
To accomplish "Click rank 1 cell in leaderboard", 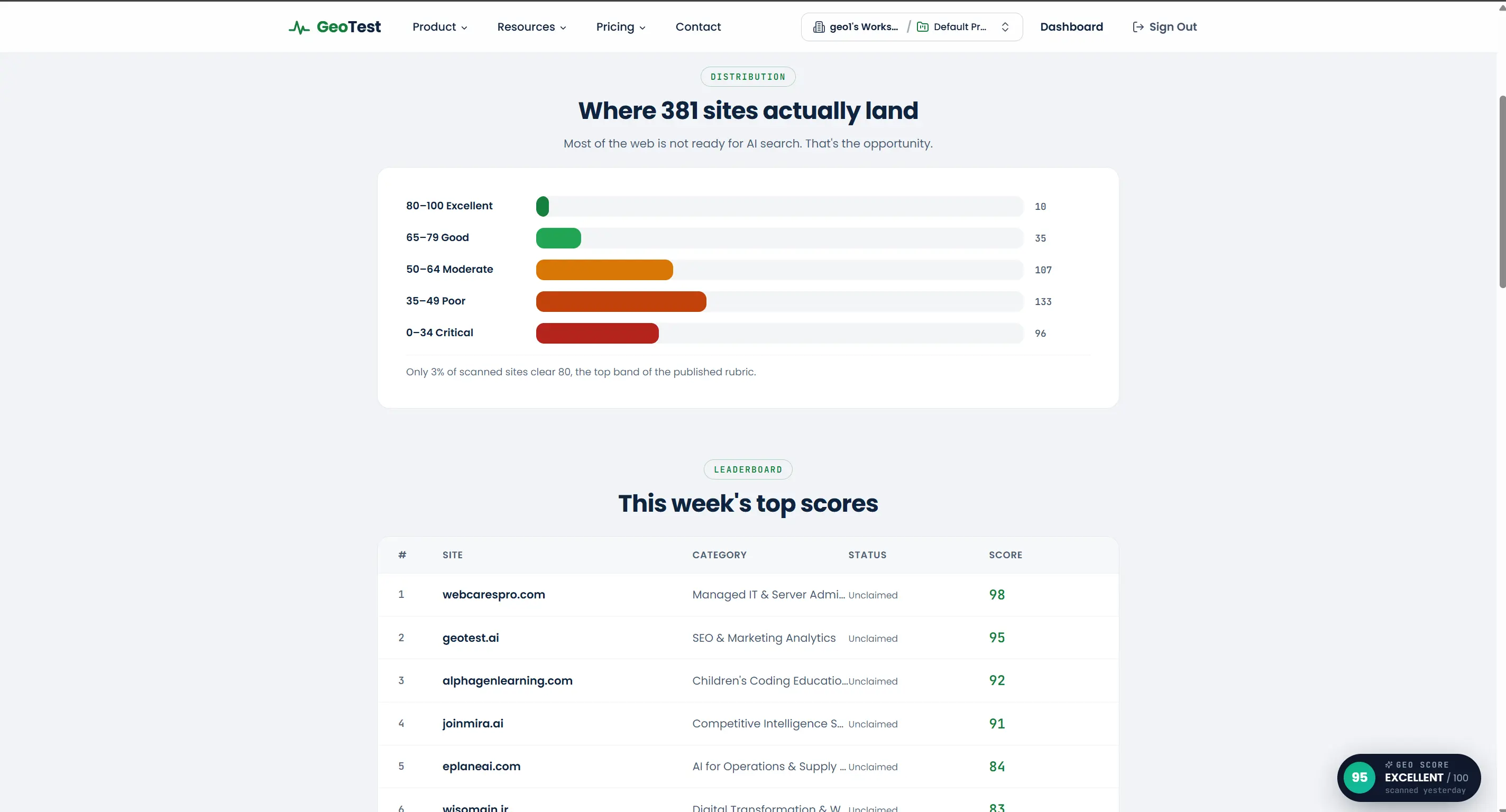I will pos(401,595).
